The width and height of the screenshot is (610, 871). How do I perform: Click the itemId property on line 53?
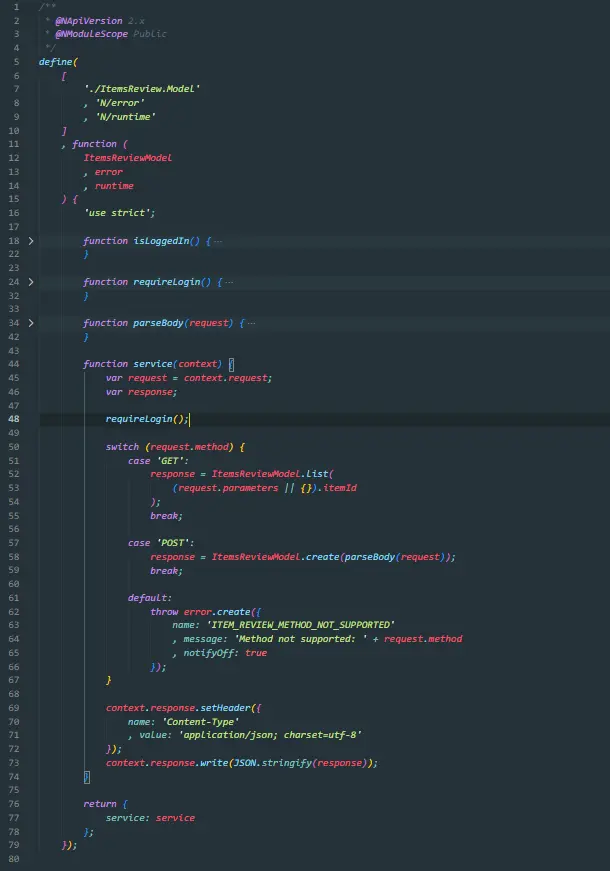point(340,488)
